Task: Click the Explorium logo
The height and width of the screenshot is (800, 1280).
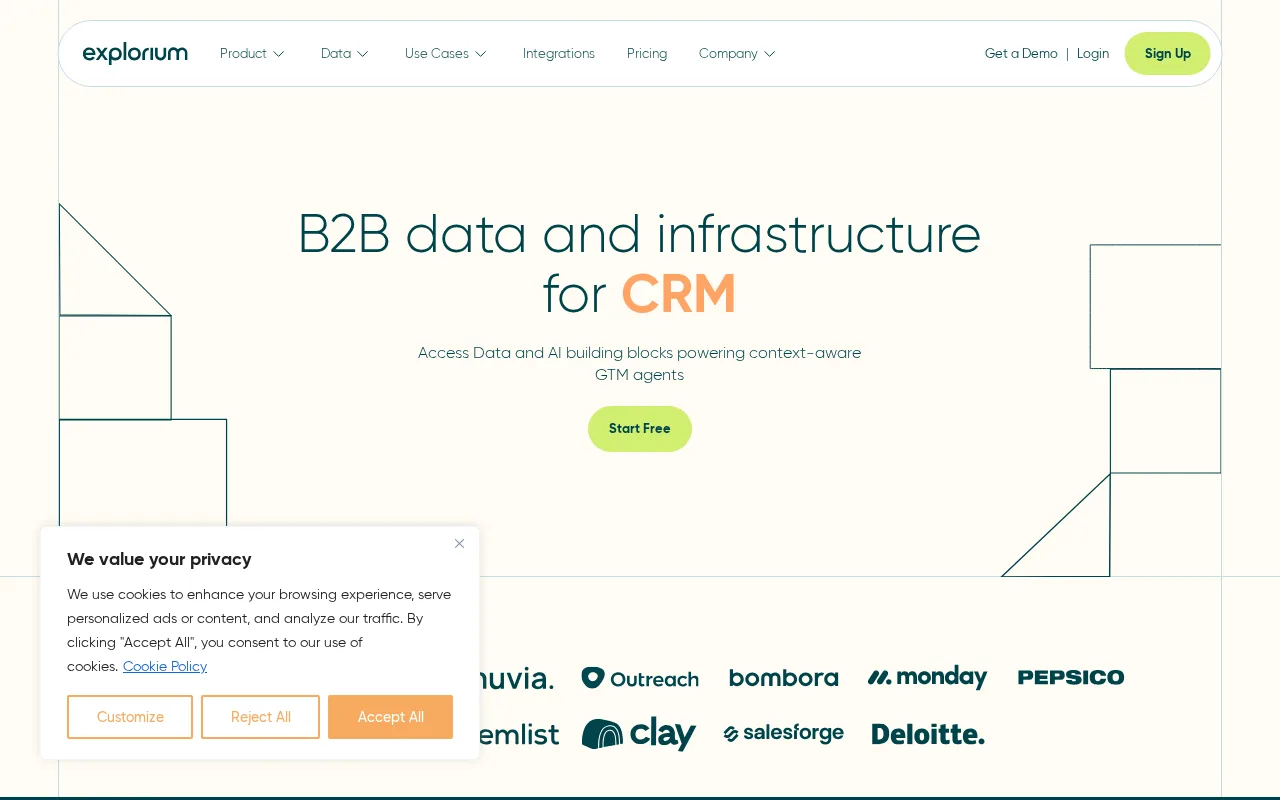Action: [135, 53]
